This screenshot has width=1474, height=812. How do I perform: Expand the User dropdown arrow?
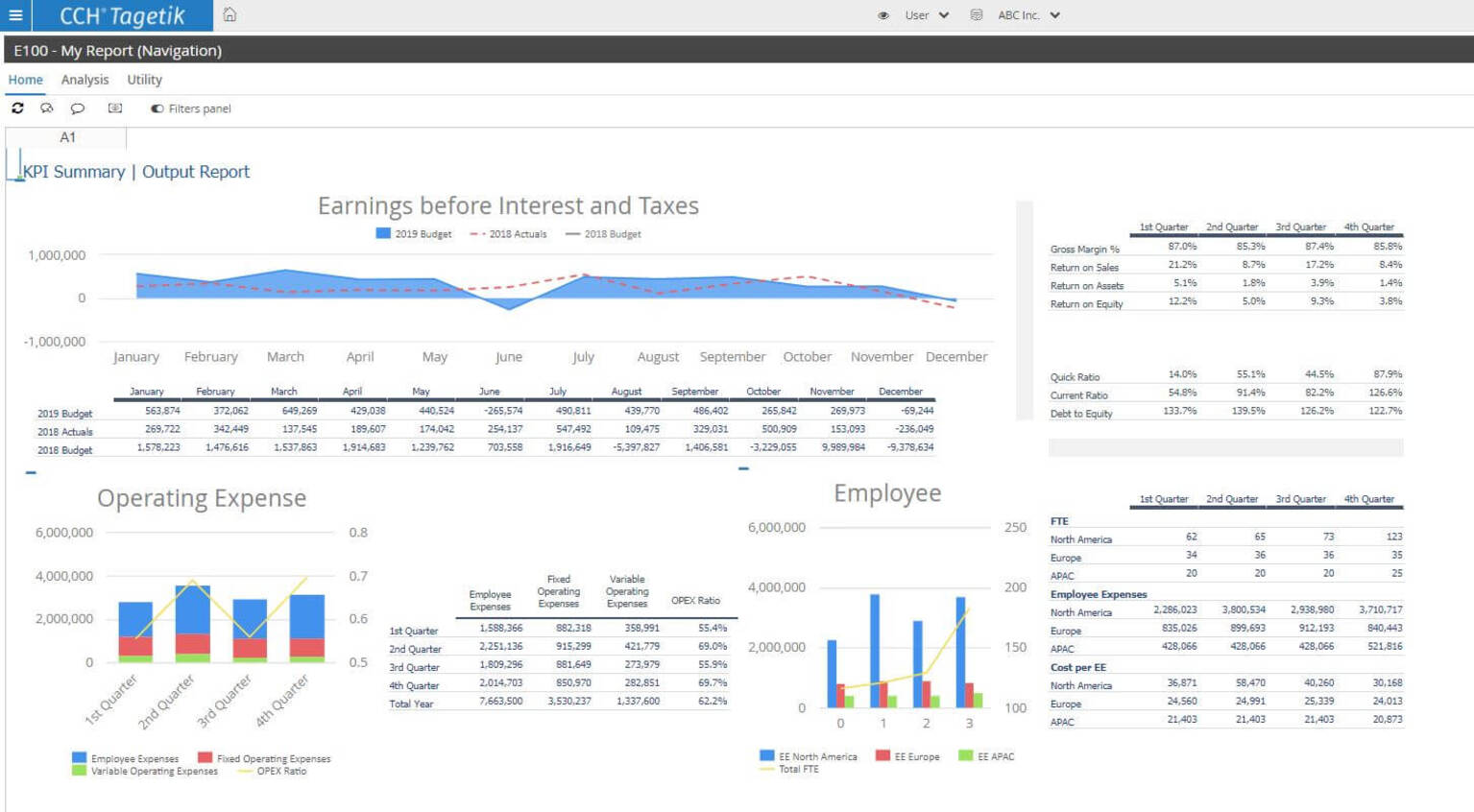pyautogui.click(x=944, y=15)
